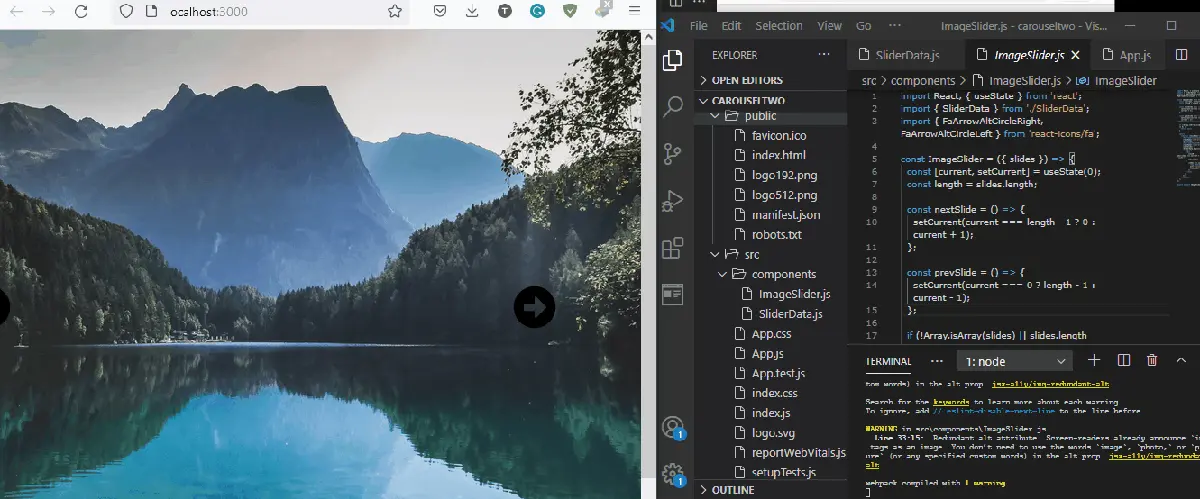Open App.css file in explorer
Screen dimensions: 1200x499
tap(771, 334)
